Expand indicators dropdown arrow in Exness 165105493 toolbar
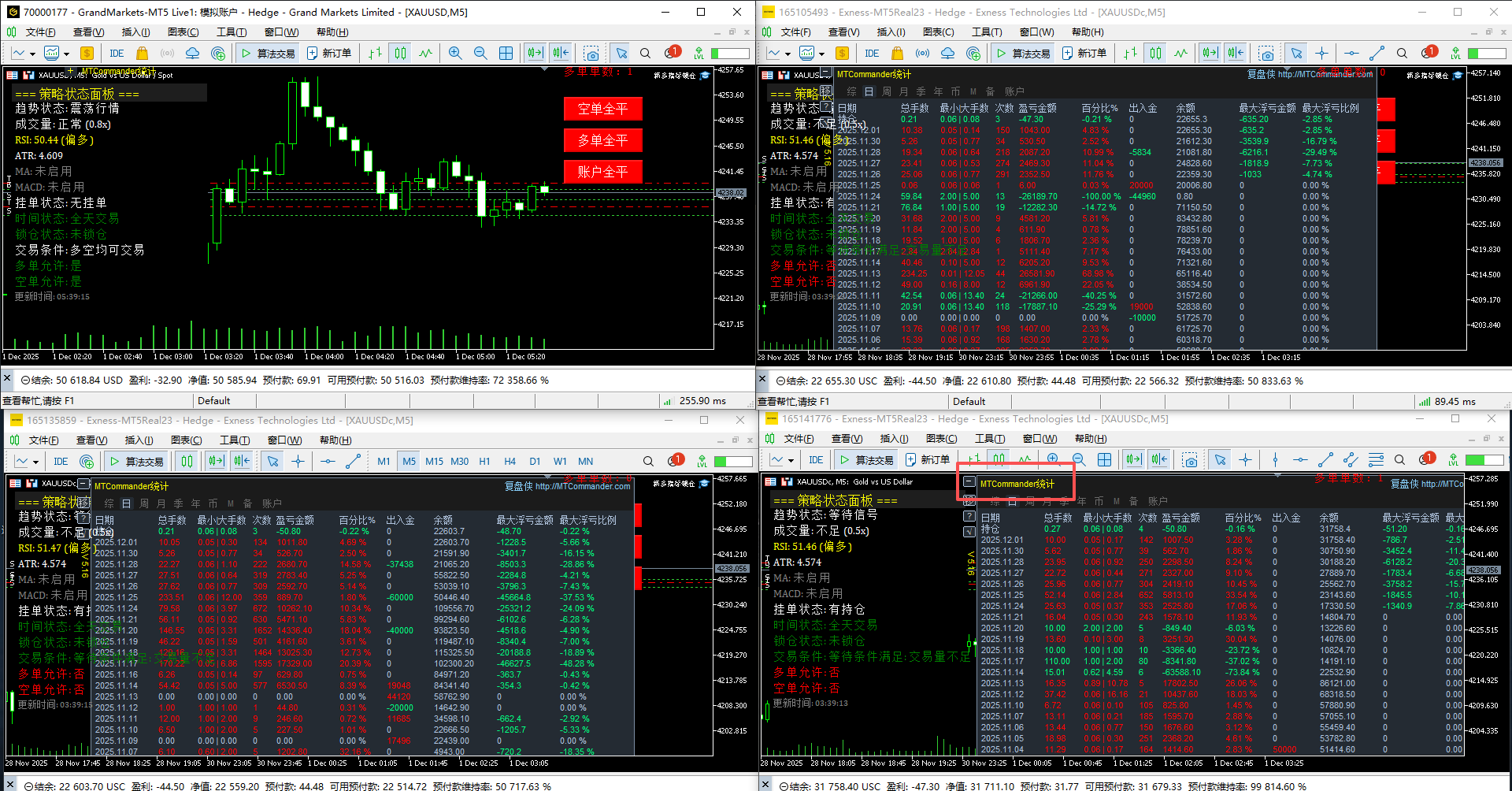 pyautogui.click(x=821, y=54)
